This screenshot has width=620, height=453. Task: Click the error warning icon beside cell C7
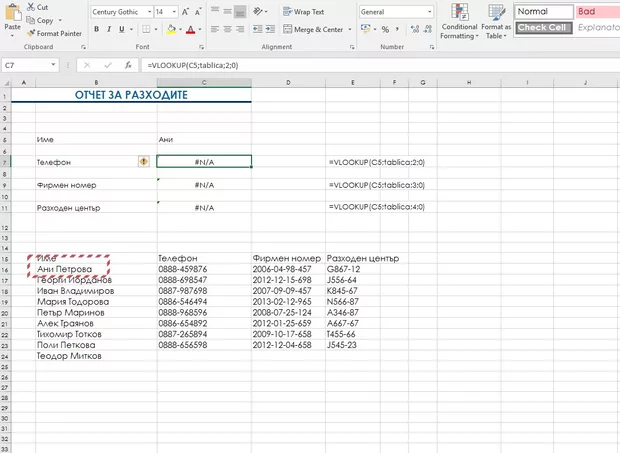pos(145,161)
